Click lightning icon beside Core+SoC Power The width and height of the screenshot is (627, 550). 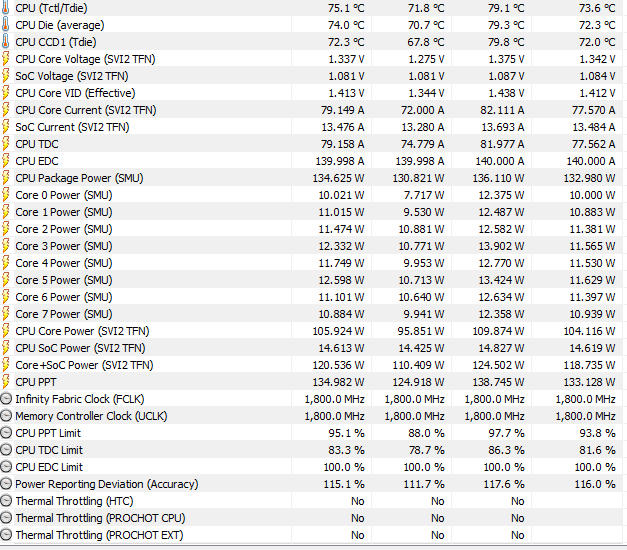(6, 365)
